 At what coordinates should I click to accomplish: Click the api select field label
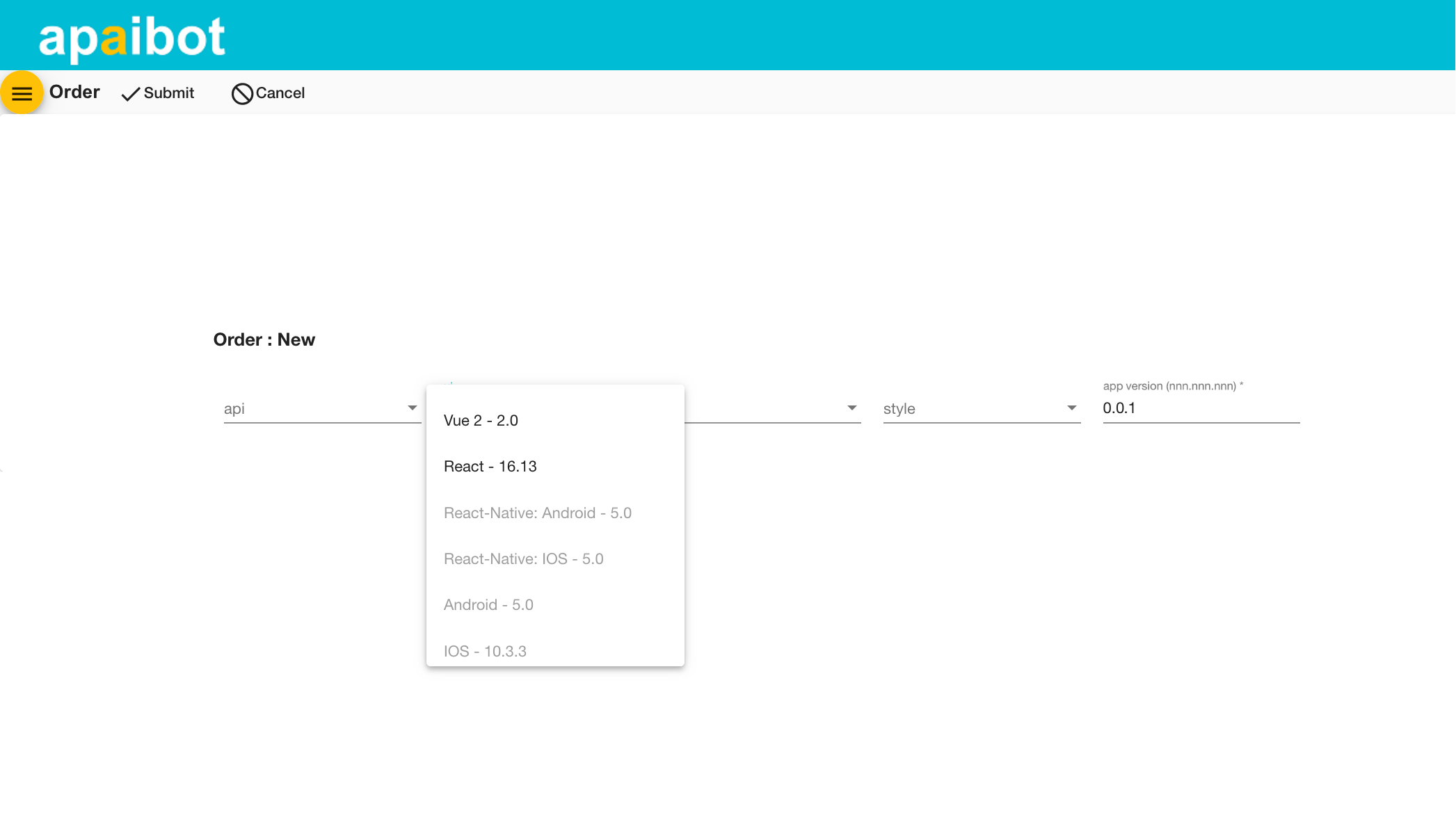(x=234, y=409)
